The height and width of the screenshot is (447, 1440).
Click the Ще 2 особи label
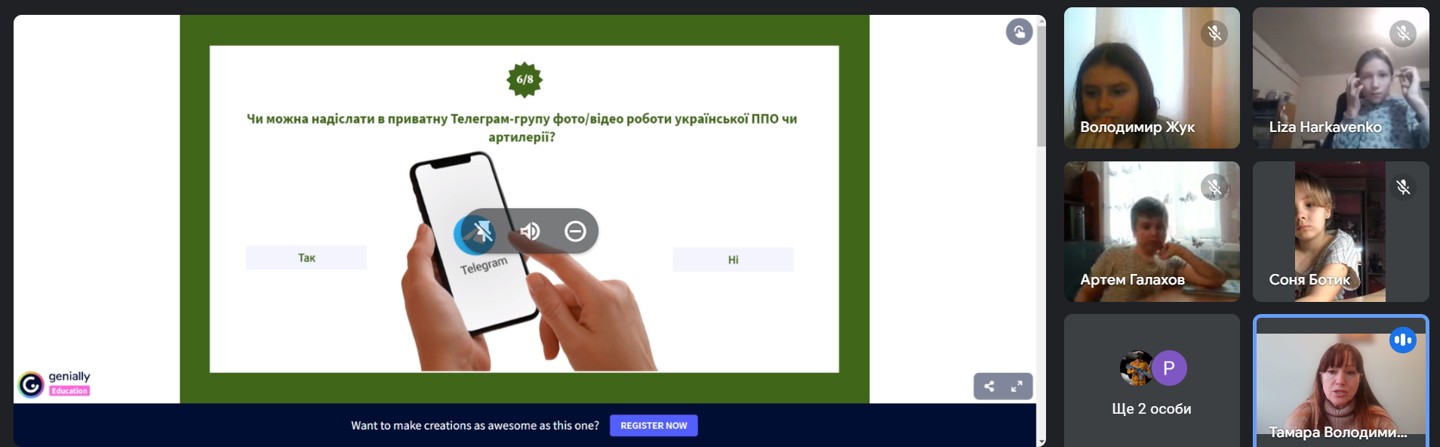[1151, 409]
